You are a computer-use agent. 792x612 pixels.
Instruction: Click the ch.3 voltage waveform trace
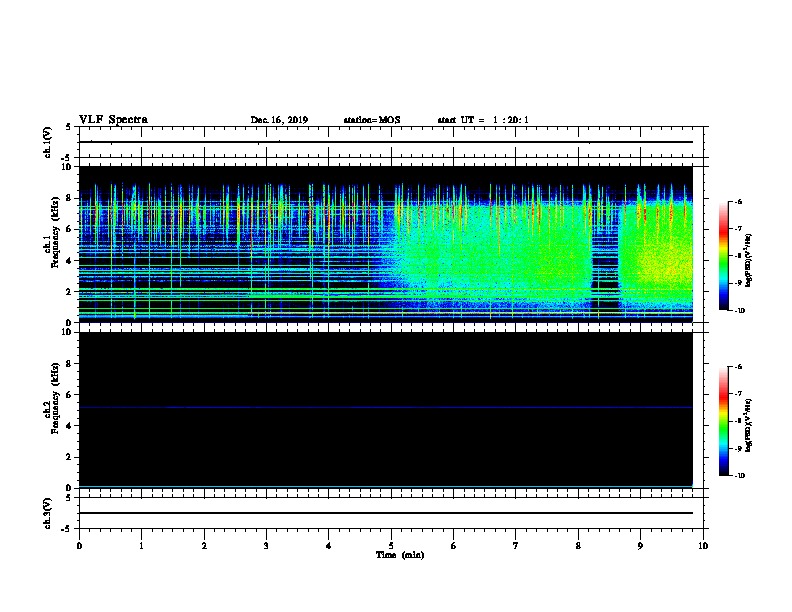[x=385, y=513]
